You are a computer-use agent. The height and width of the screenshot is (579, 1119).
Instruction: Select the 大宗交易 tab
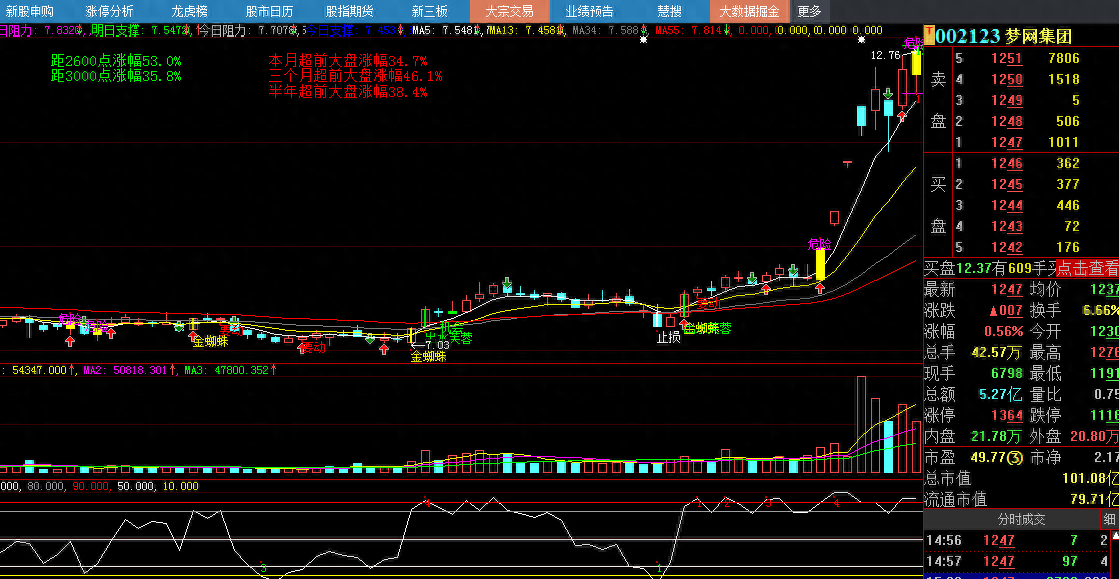[509, 11]
